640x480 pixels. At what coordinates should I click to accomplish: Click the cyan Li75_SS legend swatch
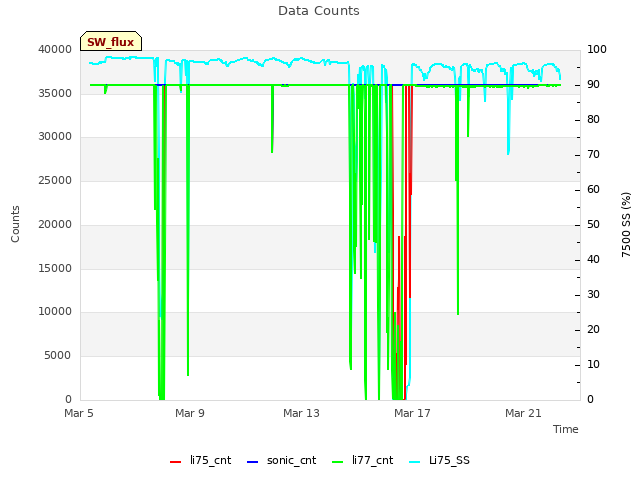[x=414, y=462]
